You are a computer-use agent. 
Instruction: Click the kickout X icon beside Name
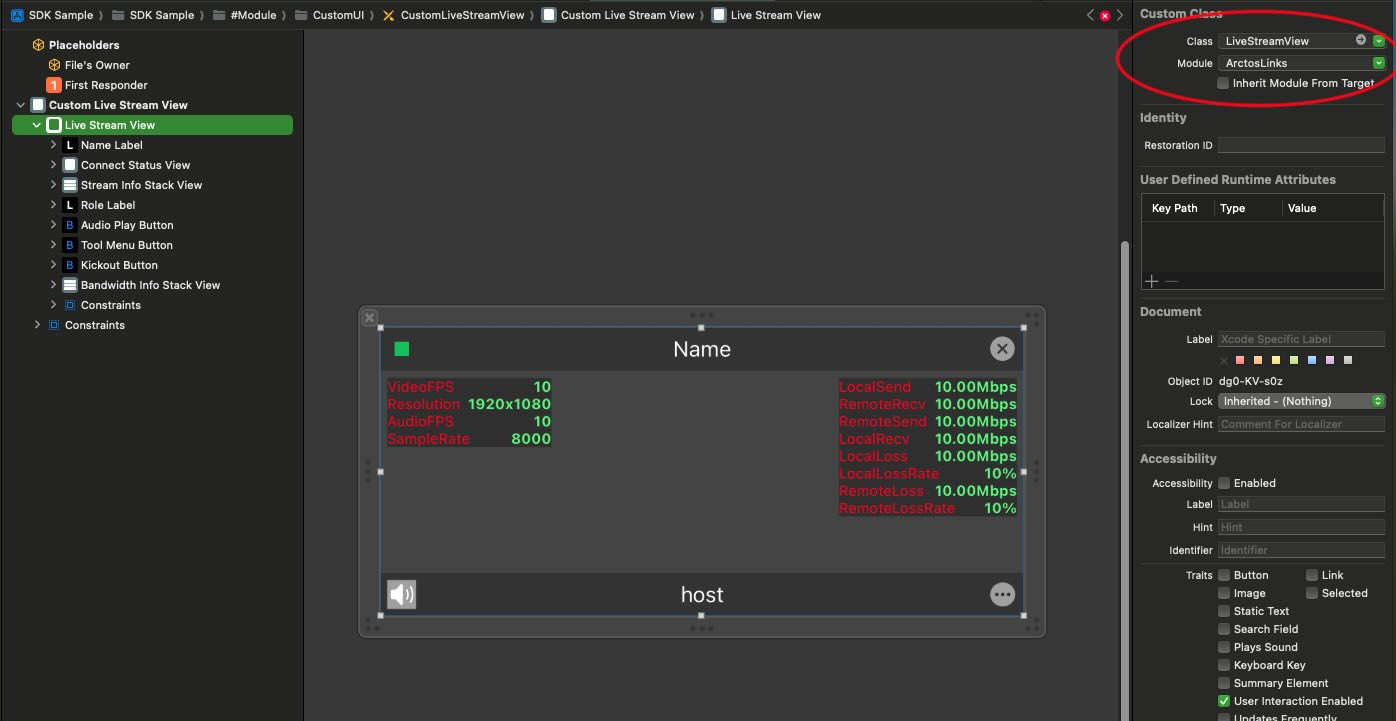pos(1002,348)
